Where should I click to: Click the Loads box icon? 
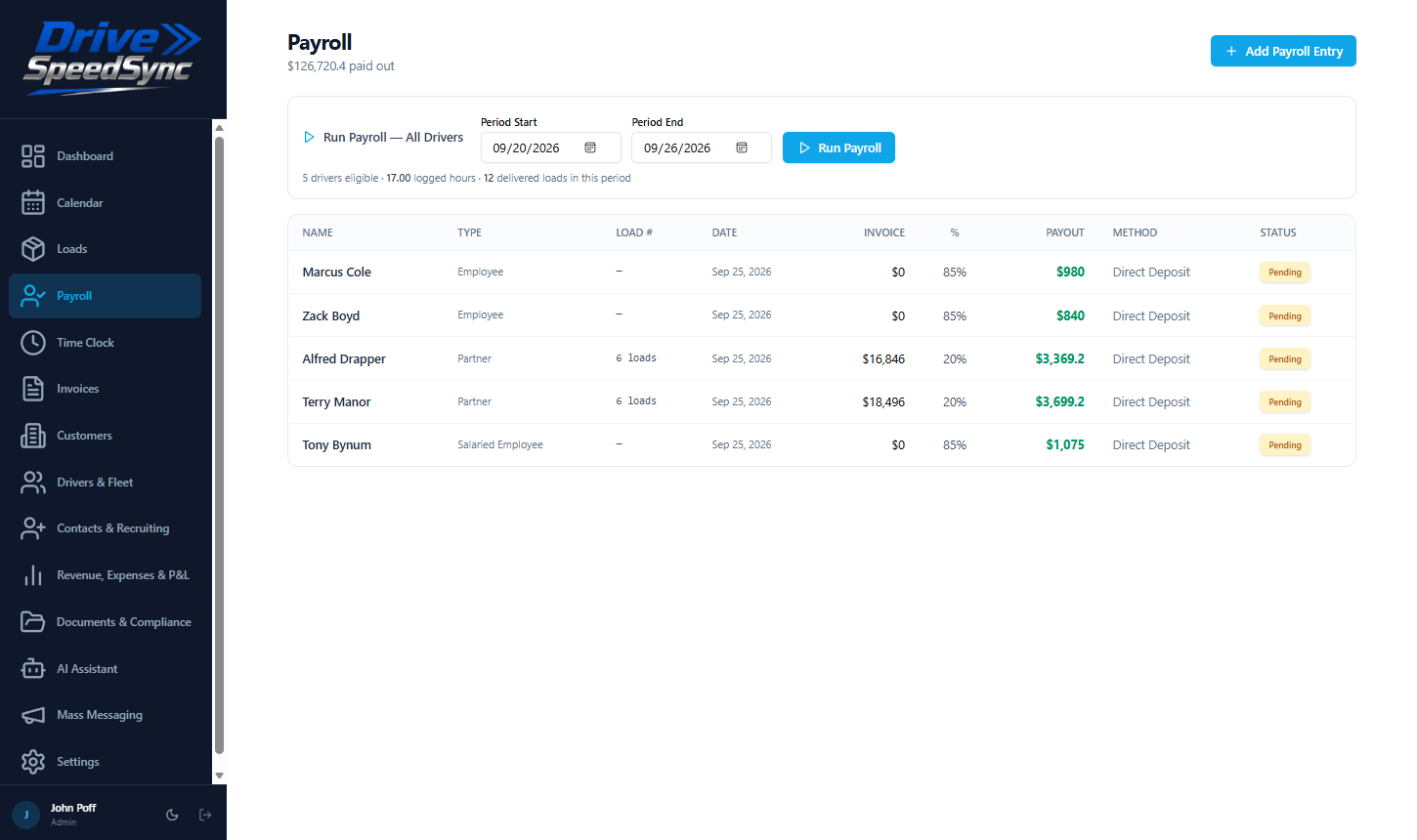33,249
